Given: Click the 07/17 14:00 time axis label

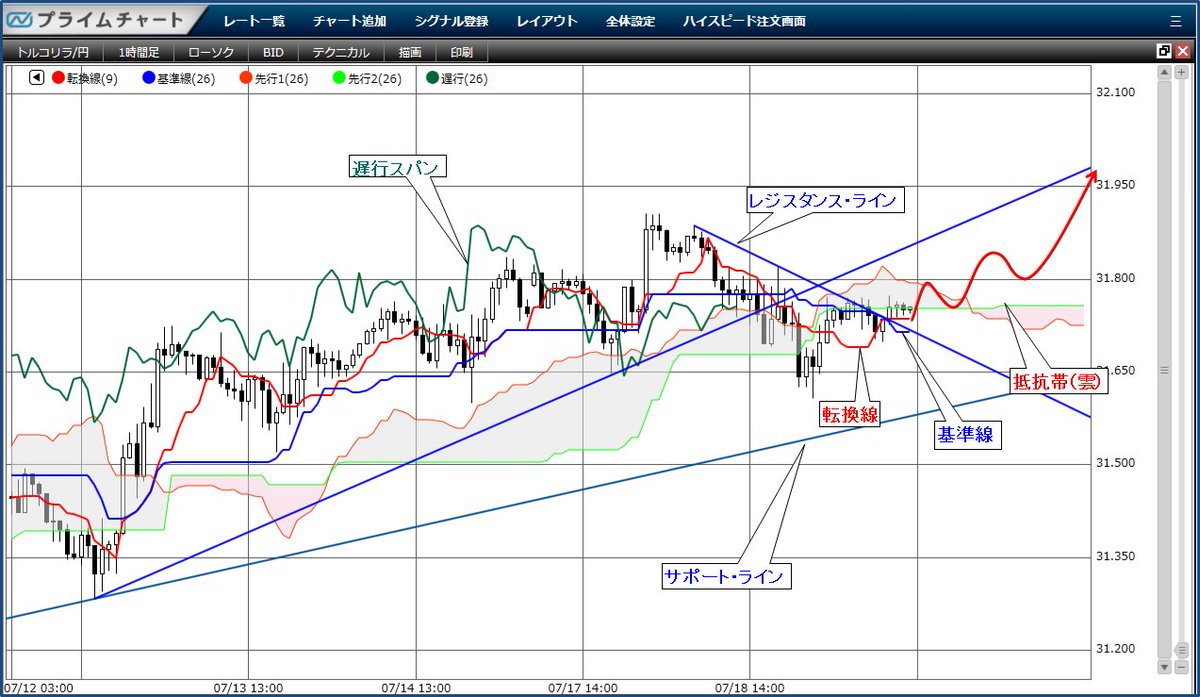Looking at the screenshot, I should tap(583, 688).
